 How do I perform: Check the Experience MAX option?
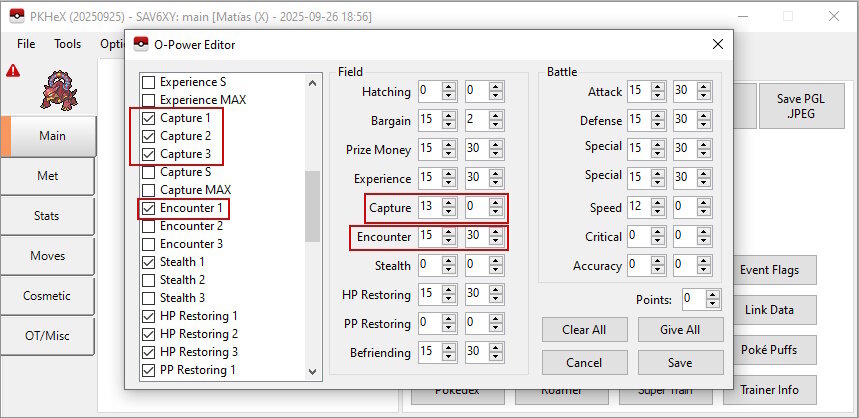pyautogui.click(x=149, y=100)
